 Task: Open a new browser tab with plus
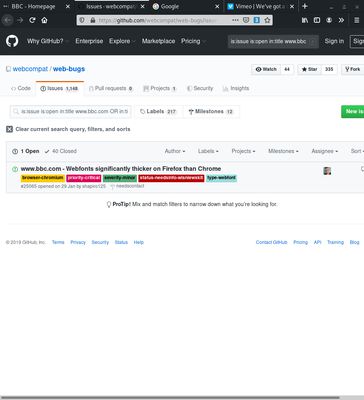pos(304,6)
